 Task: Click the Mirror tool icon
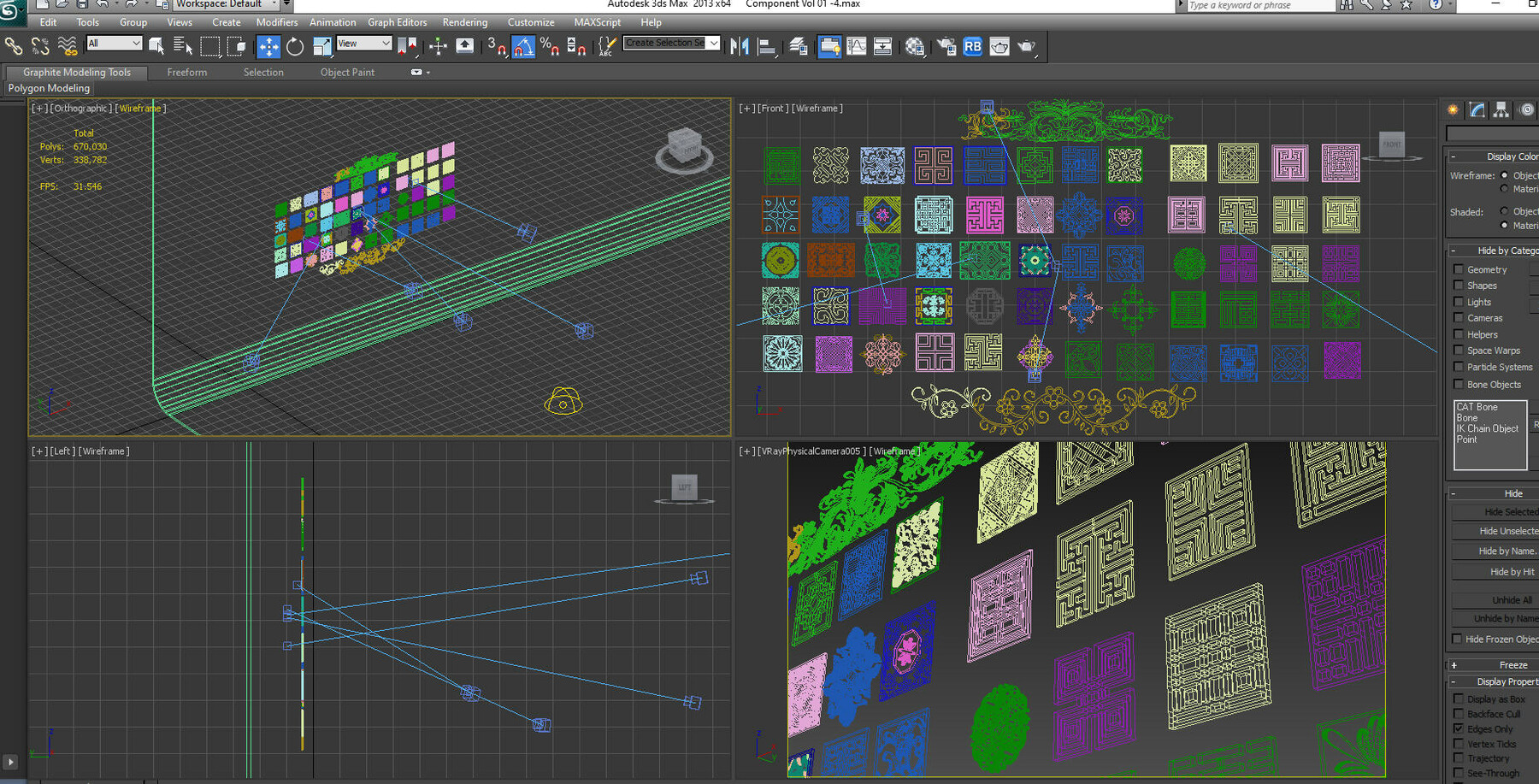pos(740,46)
